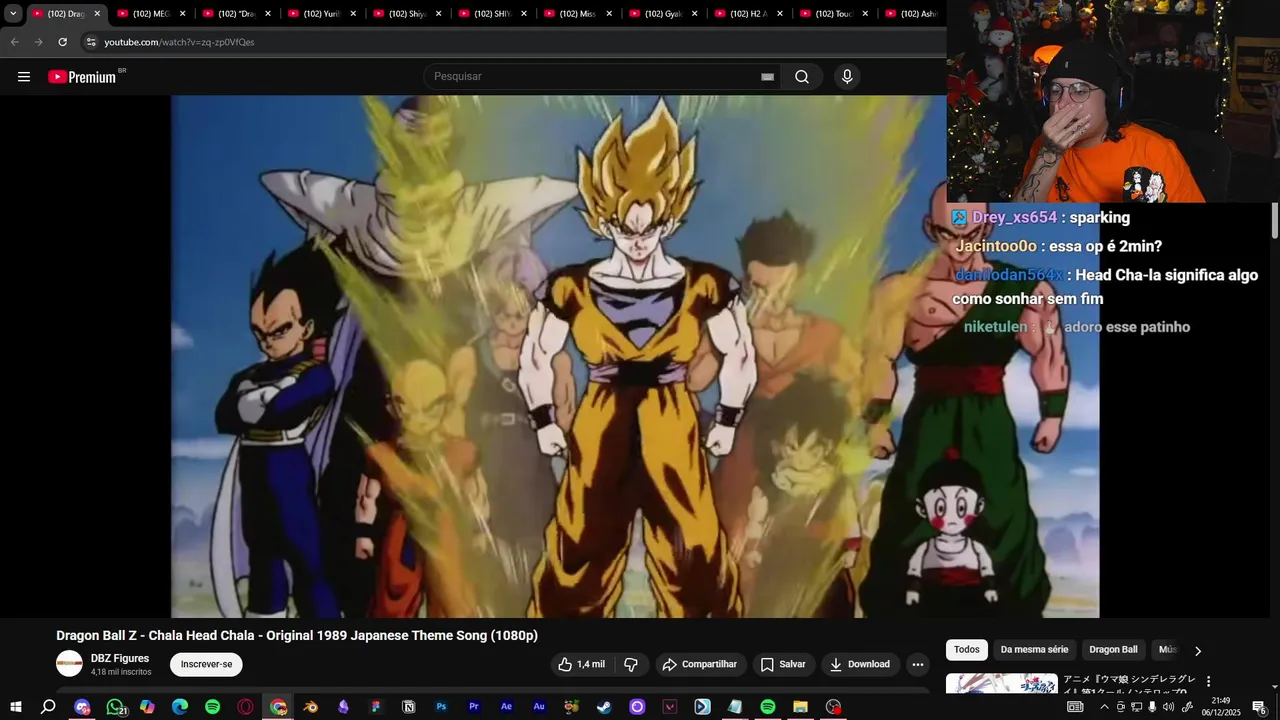Click the chat overlay scrollbar
The image size is (1280, 720).
(x=1275, y=220)
